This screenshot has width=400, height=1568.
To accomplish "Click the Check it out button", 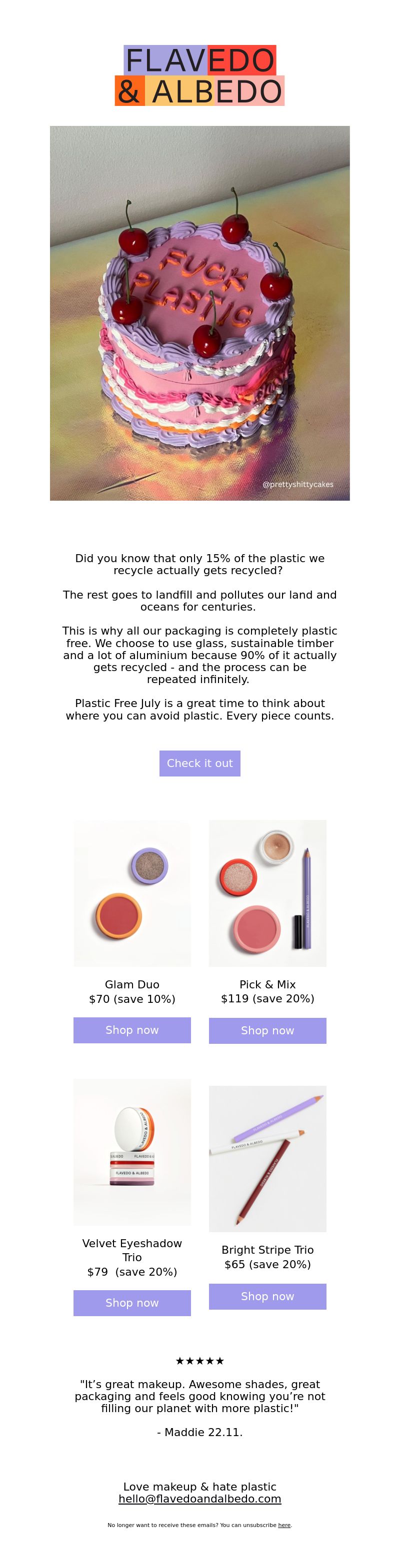I will [199, 764].
